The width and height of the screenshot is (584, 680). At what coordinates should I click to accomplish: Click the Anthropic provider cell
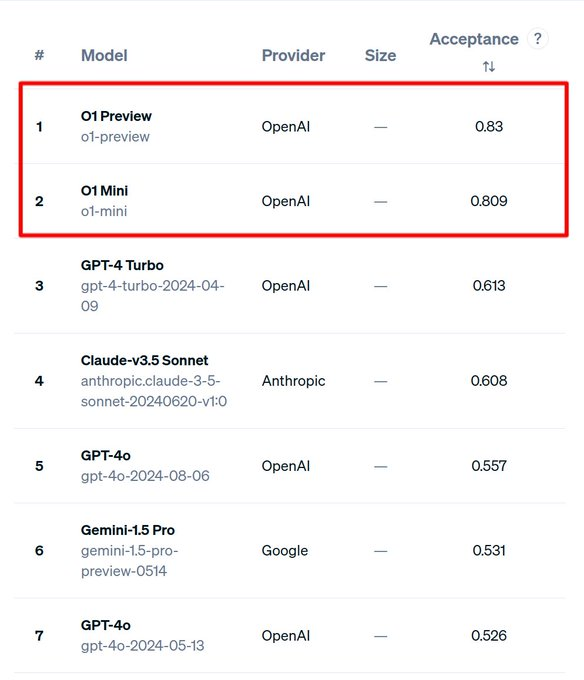293,380
